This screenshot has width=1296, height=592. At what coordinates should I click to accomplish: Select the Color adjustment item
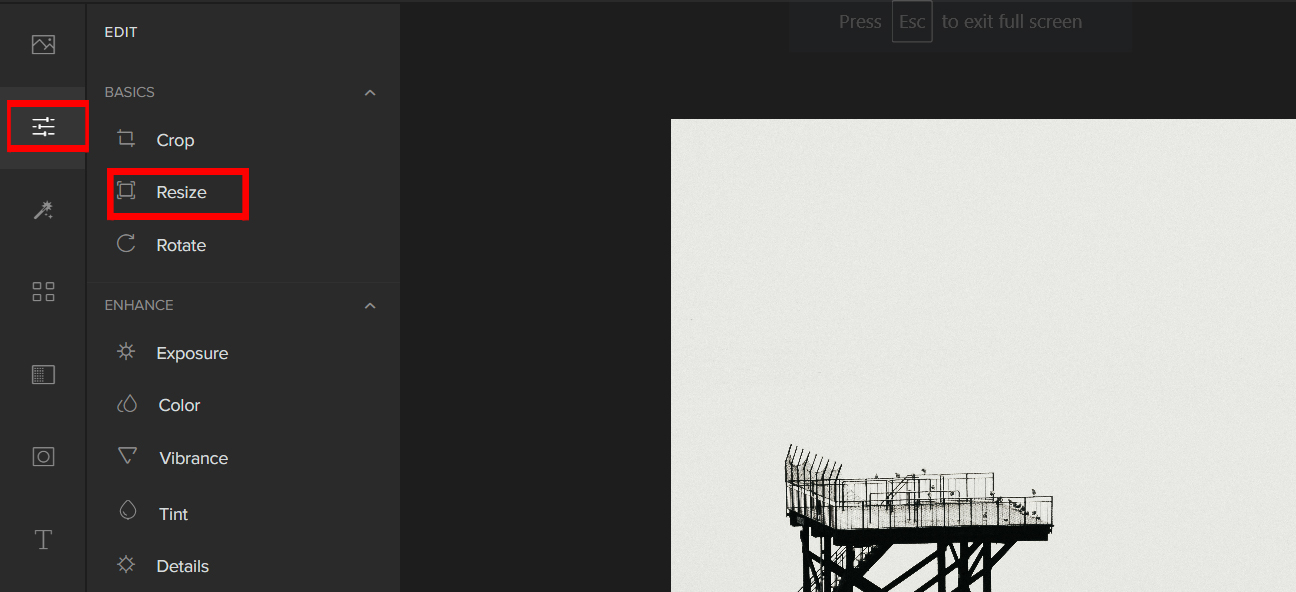(x=179, y=405)
